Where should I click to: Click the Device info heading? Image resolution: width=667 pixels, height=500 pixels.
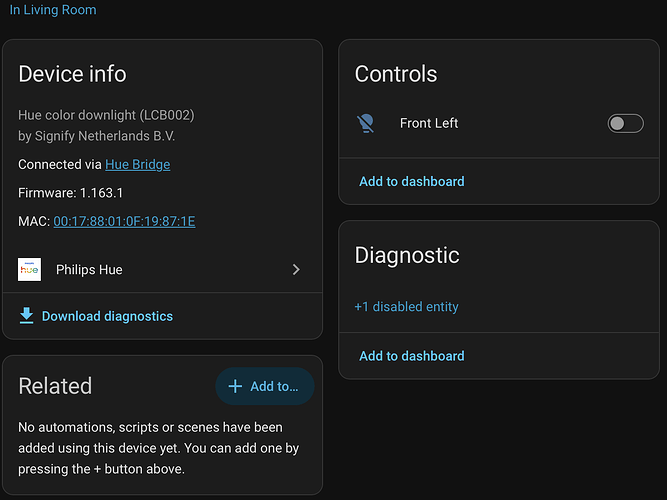coord(72,74)
